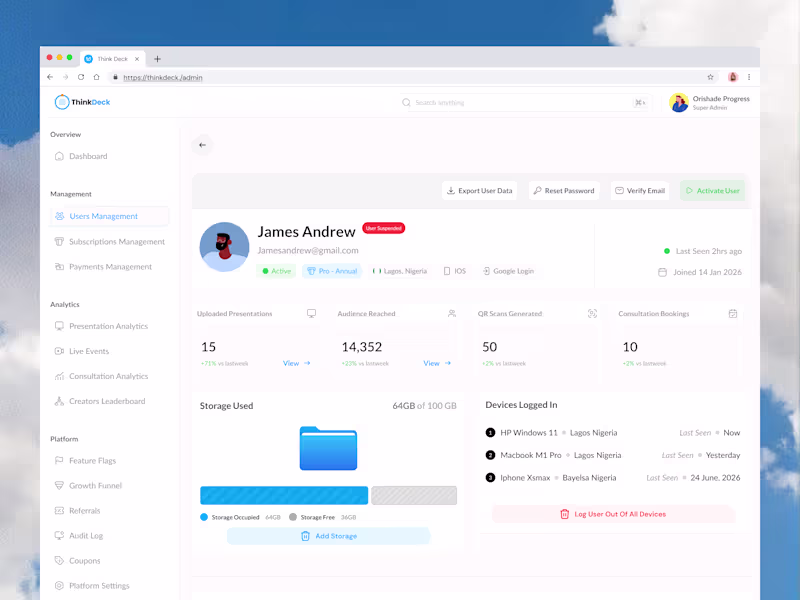This screenshot has width=800, height=600.
Task: Open Dashboard in the sidebar
Action: pos(81,156)
